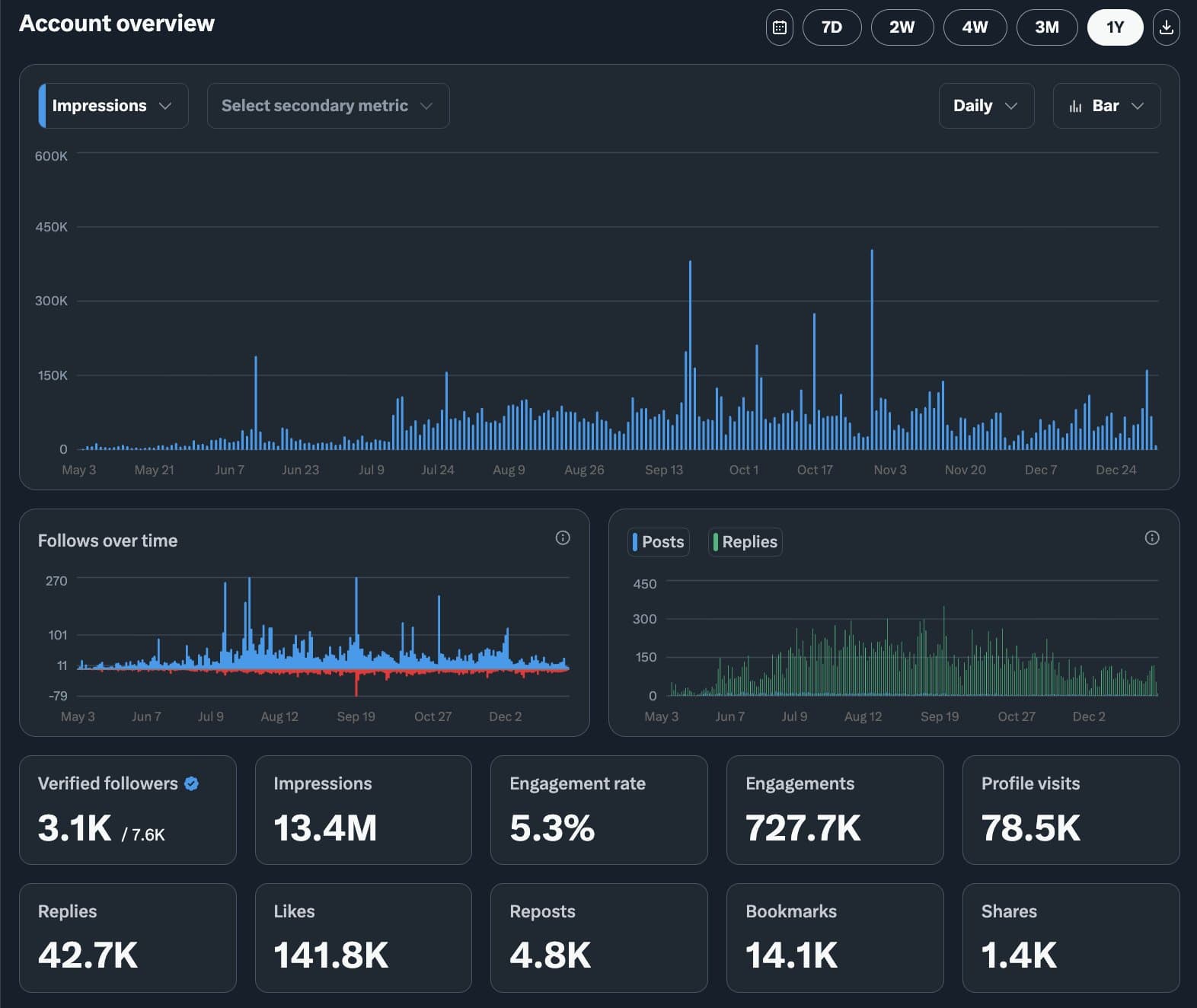Click the Shares 1.4K stat card

click(x=1071, y=938)
